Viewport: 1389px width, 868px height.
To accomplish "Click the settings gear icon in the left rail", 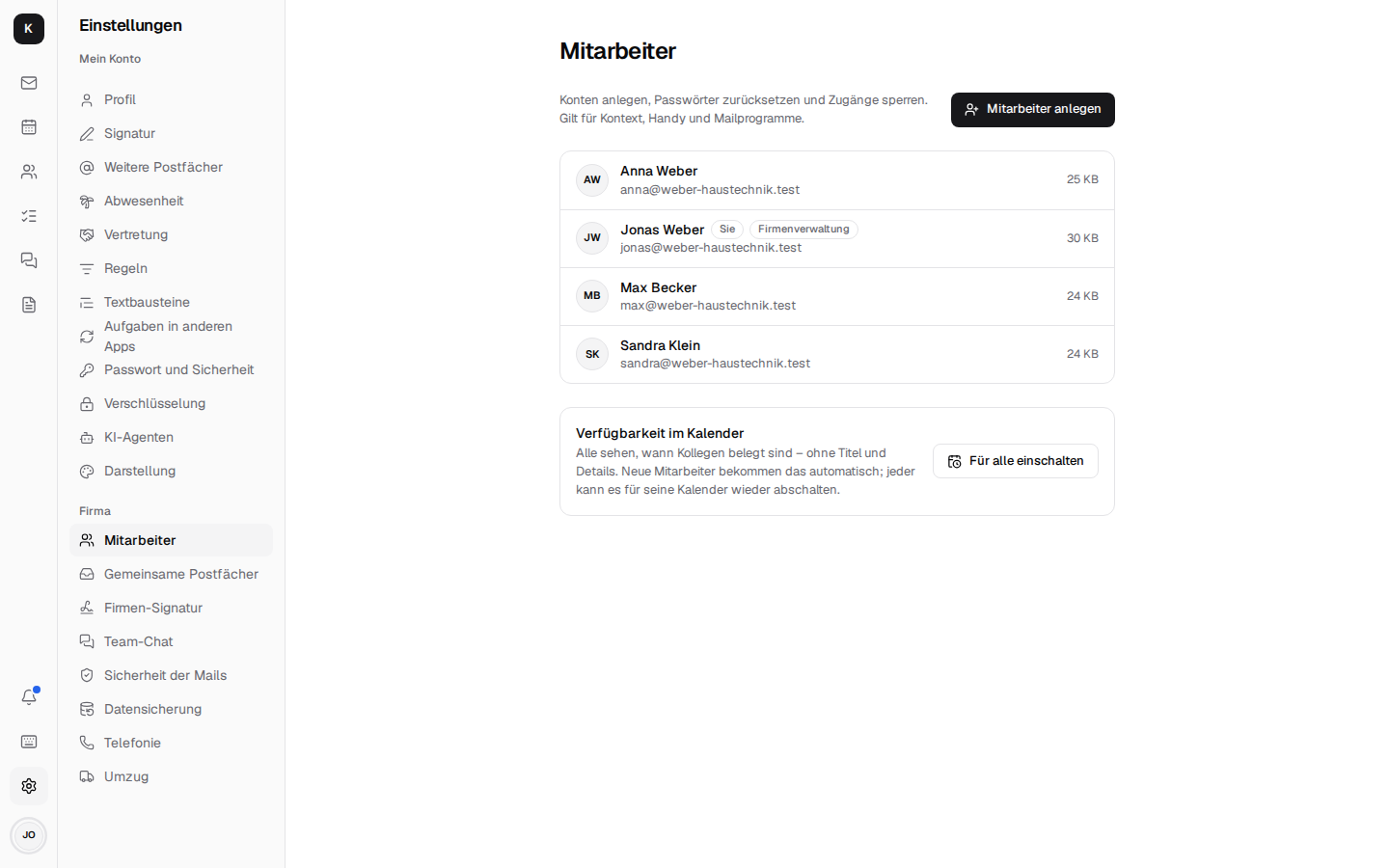I will click(29, 786).
